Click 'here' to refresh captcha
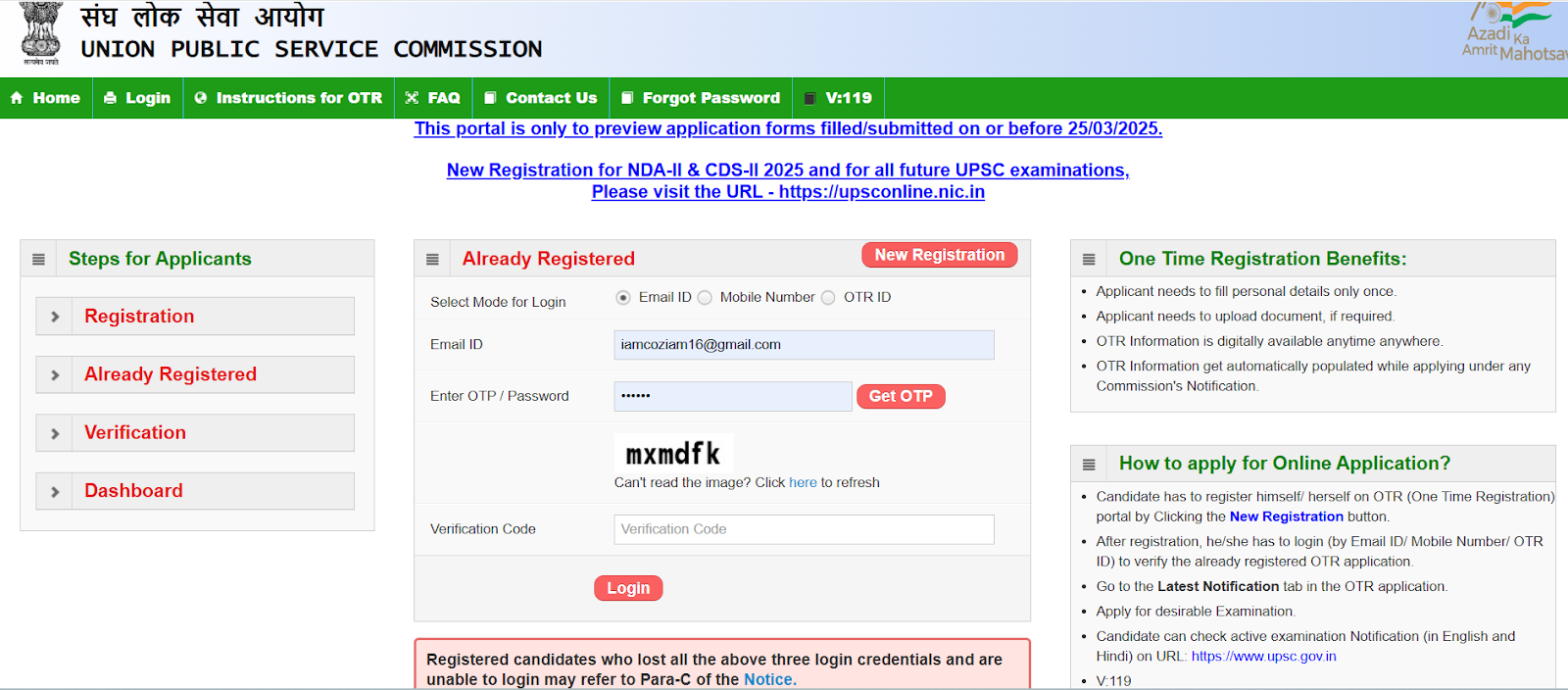This screenshot has width=1568, height=690. point(803,482)
